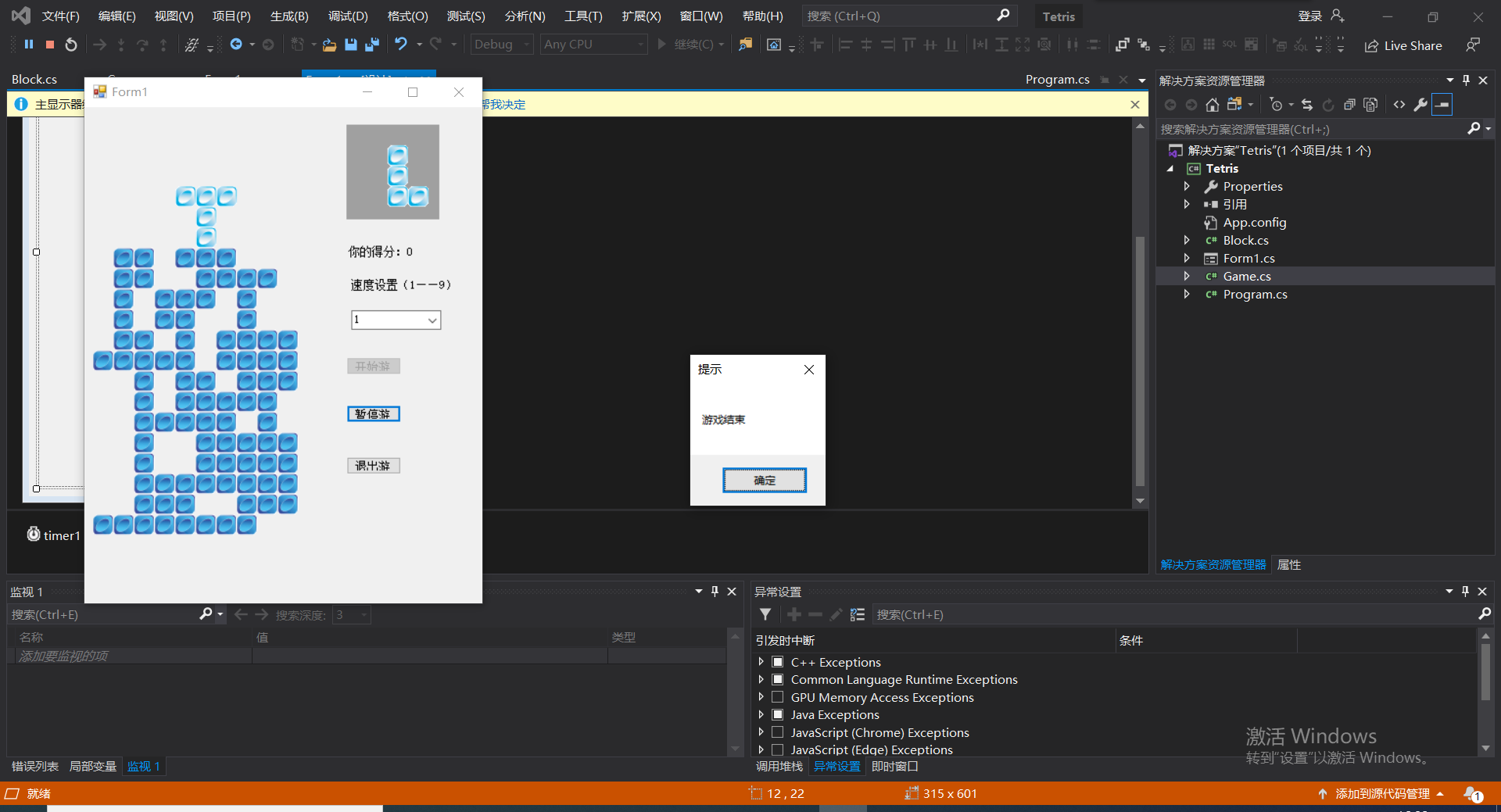Click the Open File toolbar icon
Image resolution: width=1501 pixels, height=812 pixels.
pos(330,45)
